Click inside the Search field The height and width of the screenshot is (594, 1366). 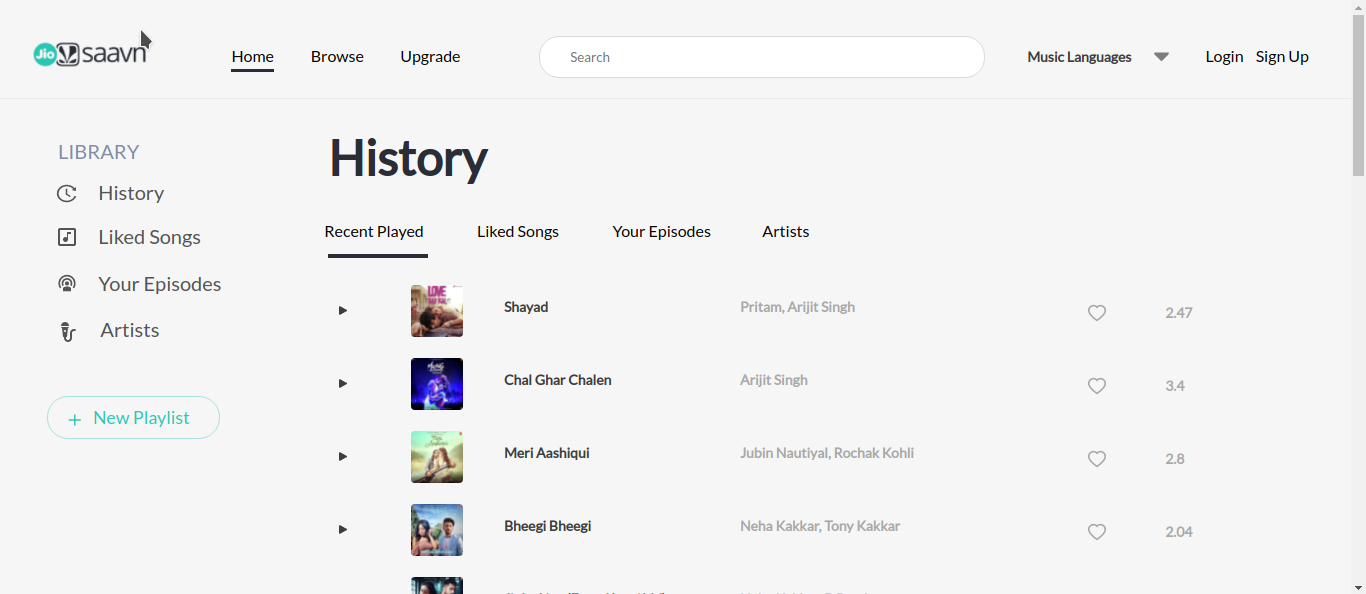tap(761, 56)
